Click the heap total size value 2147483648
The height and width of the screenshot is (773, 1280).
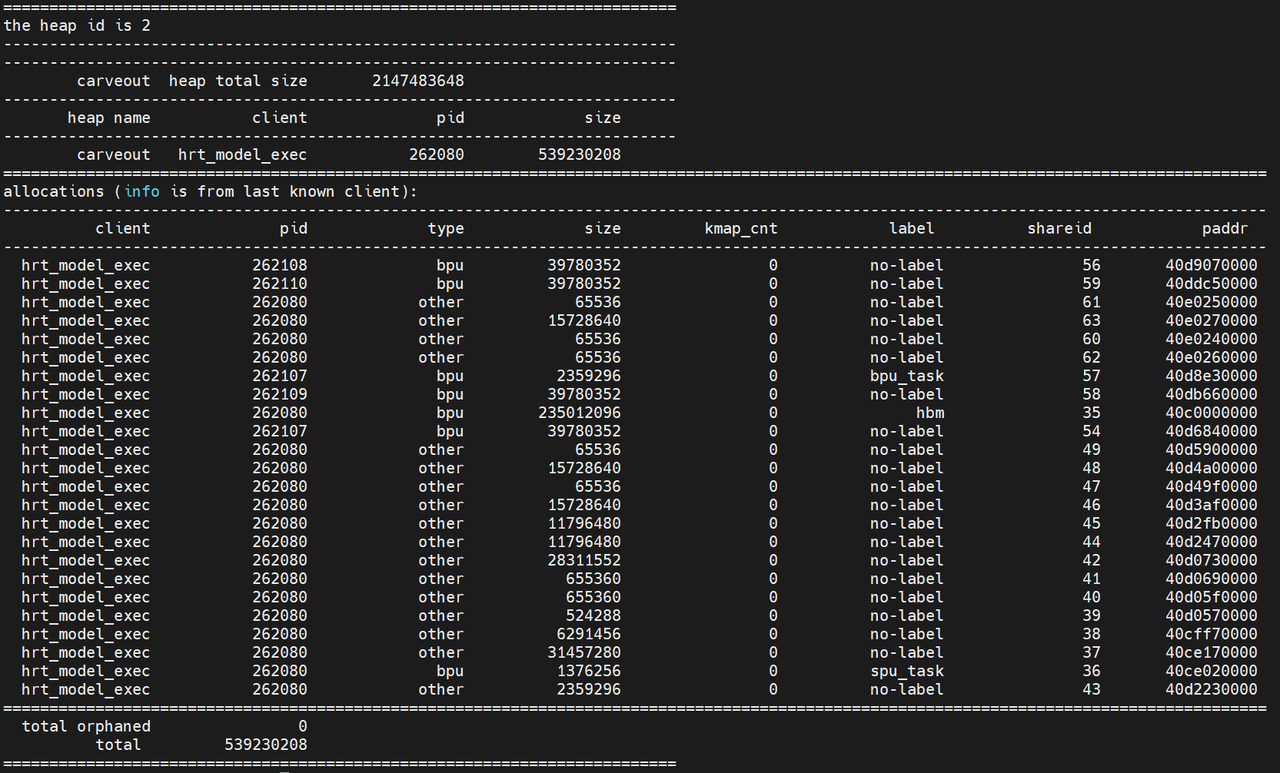coord(417,80)
